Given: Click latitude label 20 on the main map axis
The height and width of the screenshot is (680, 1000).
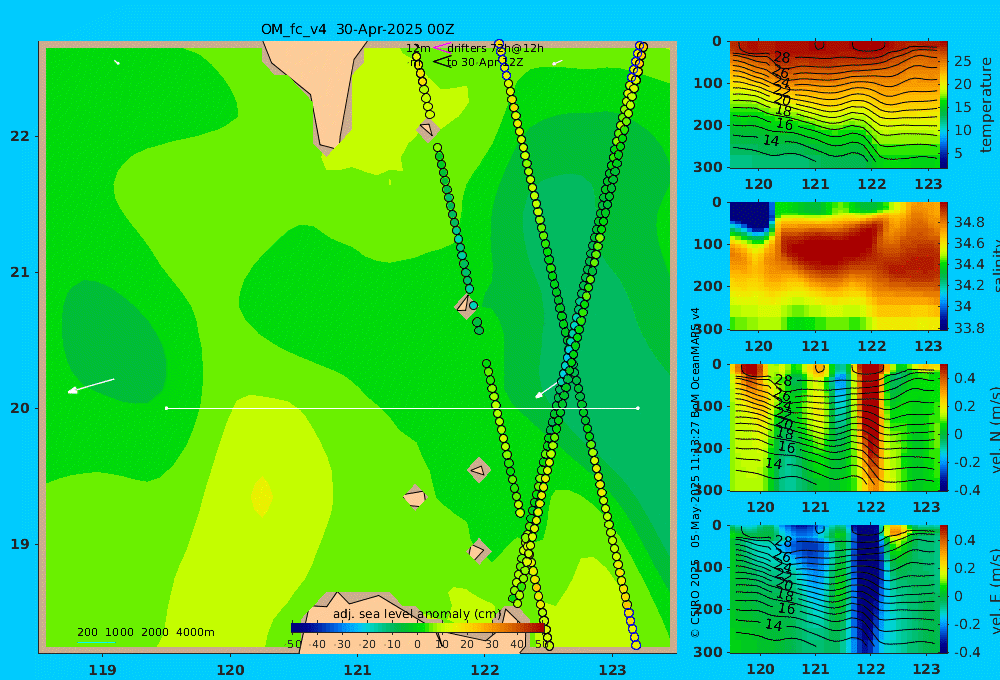Looking at the screenshot, I should (20, 408).
